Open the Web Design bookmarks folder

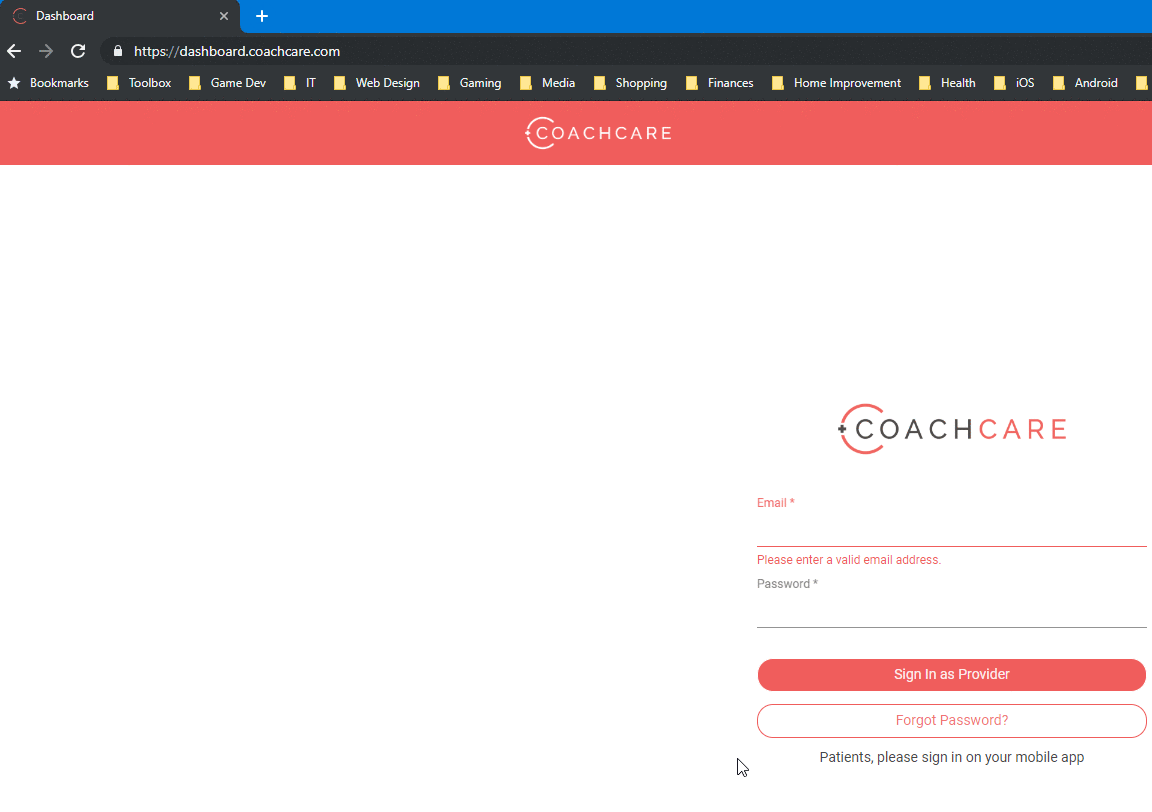pyautogui.click(x=376, y=83)
